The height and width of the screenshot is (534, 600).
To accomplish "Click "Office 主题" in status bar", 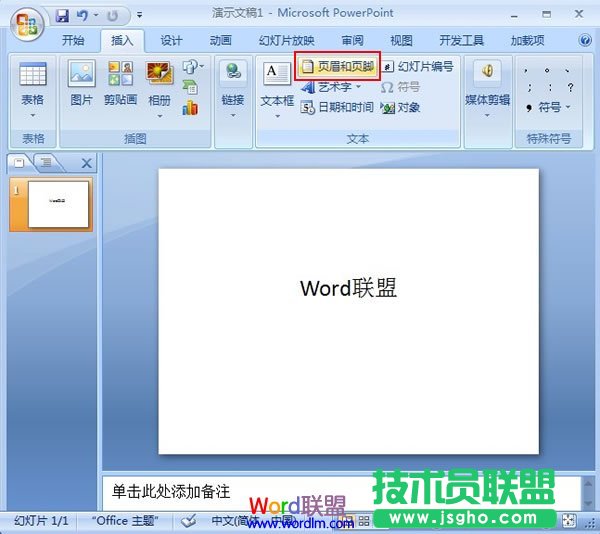I will 125,521.
